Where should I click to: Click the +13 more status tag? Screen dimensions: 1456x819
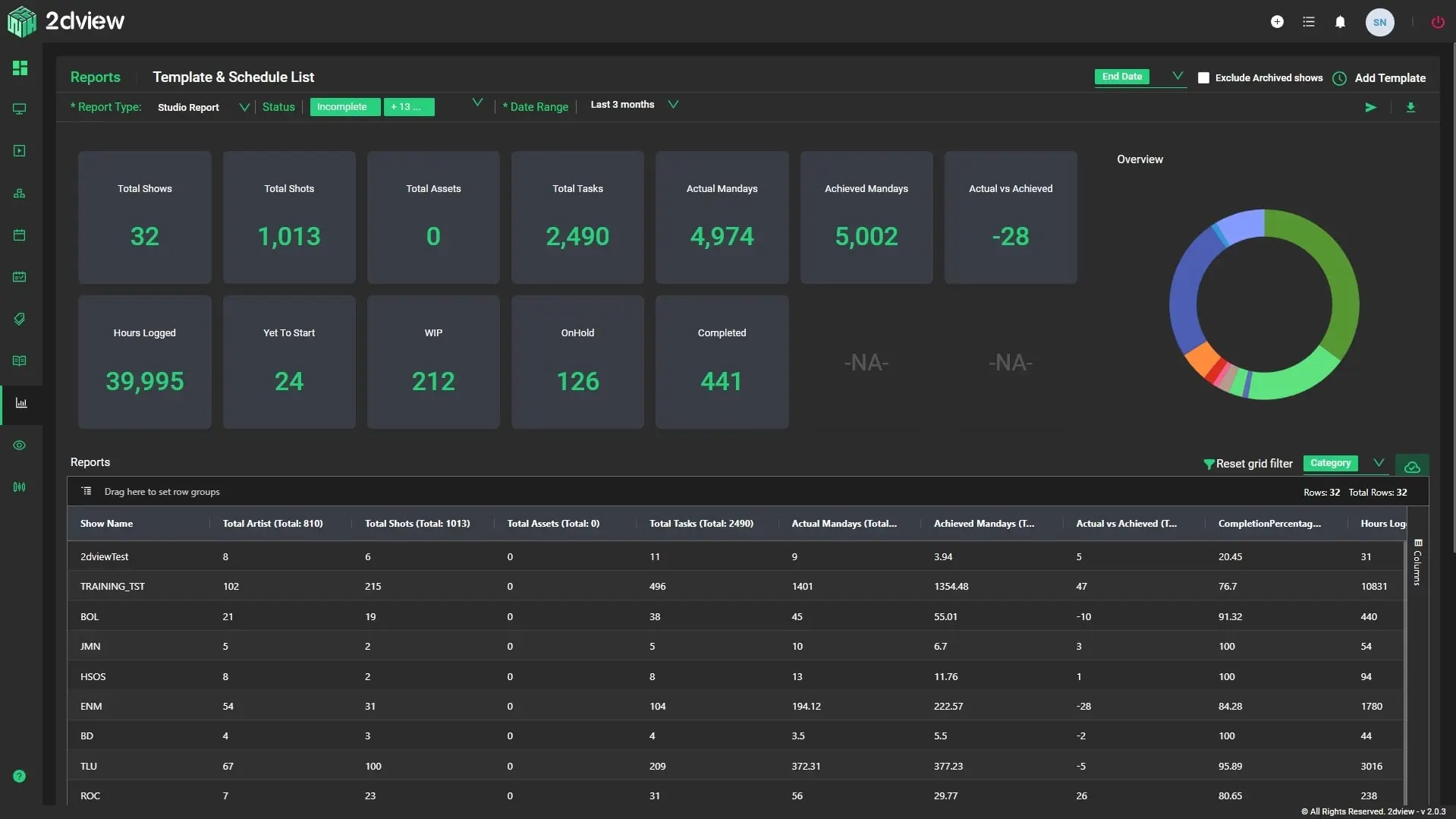point(409,107)
